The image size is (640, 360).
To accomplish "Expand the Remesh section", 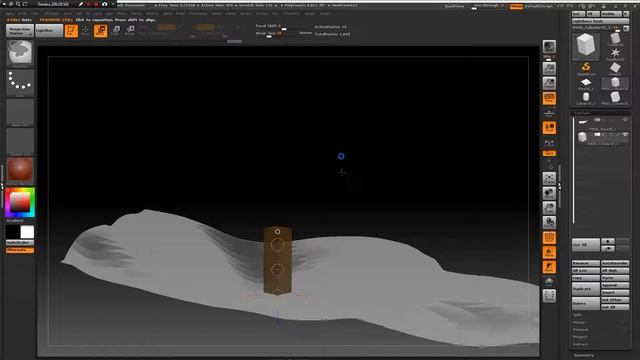I will click(580, 329).
